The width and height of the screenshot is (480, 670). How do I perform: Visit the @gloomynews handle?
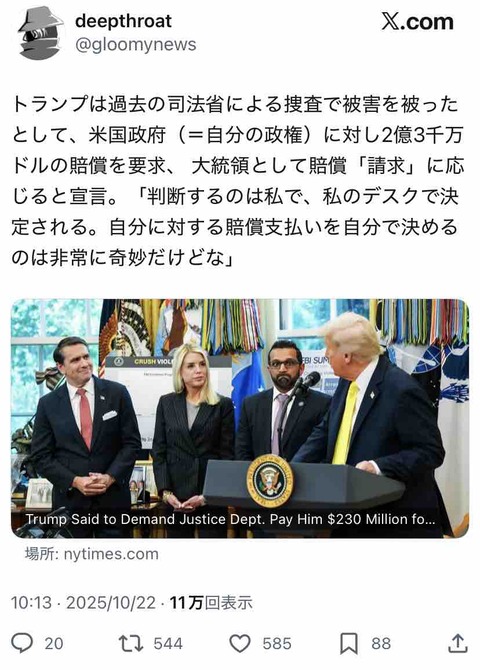pyautogui.click(x=135, y=44)
